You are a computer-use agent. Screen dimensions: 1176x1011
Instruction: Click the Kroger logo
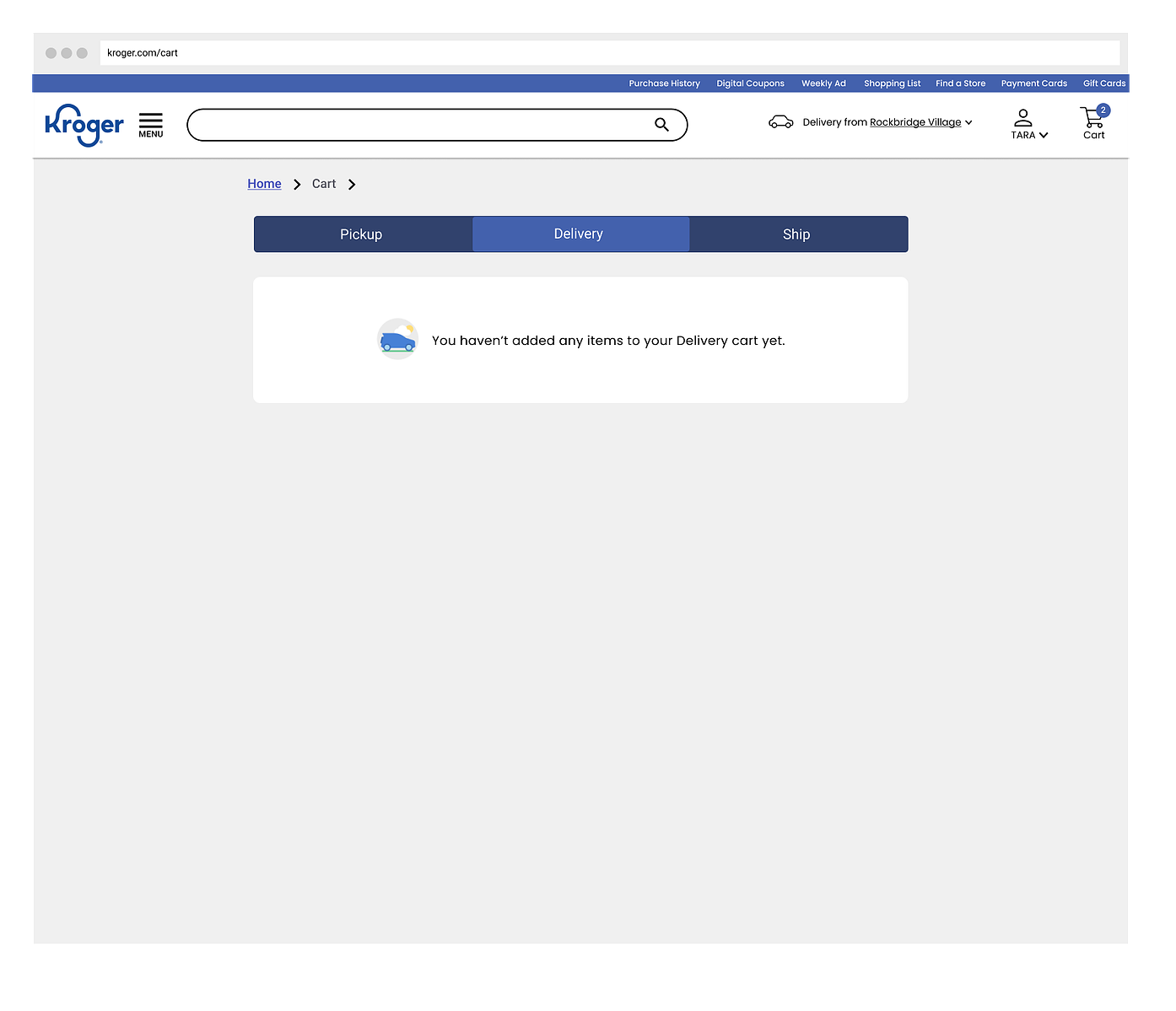coord(84,125)
